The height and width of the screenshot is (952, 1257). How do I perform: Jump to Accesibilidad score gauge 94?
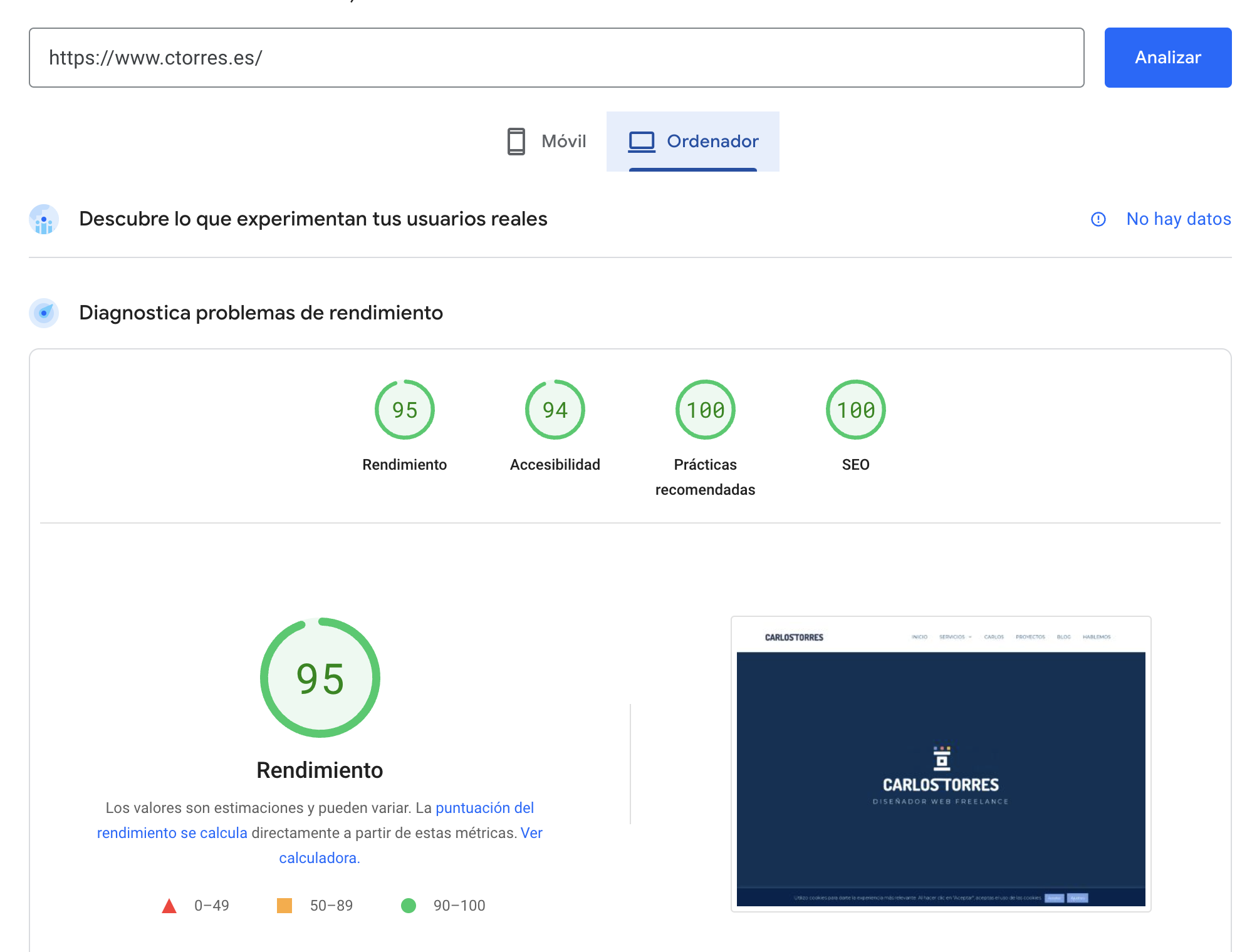[555, 410]
